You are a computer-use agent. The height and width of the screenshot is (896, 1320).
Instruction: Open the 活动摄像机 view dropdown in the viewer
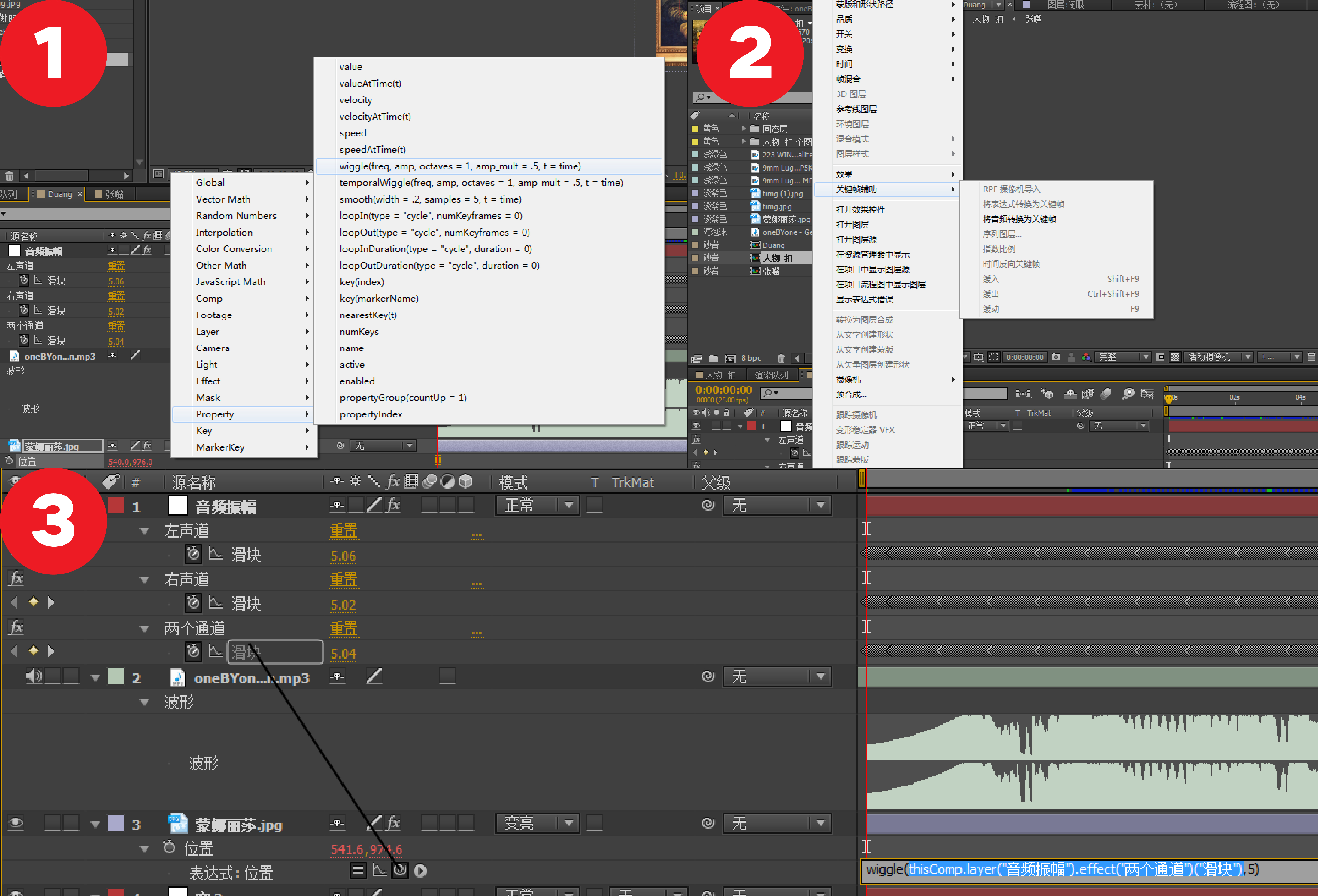click(1219, 357)
